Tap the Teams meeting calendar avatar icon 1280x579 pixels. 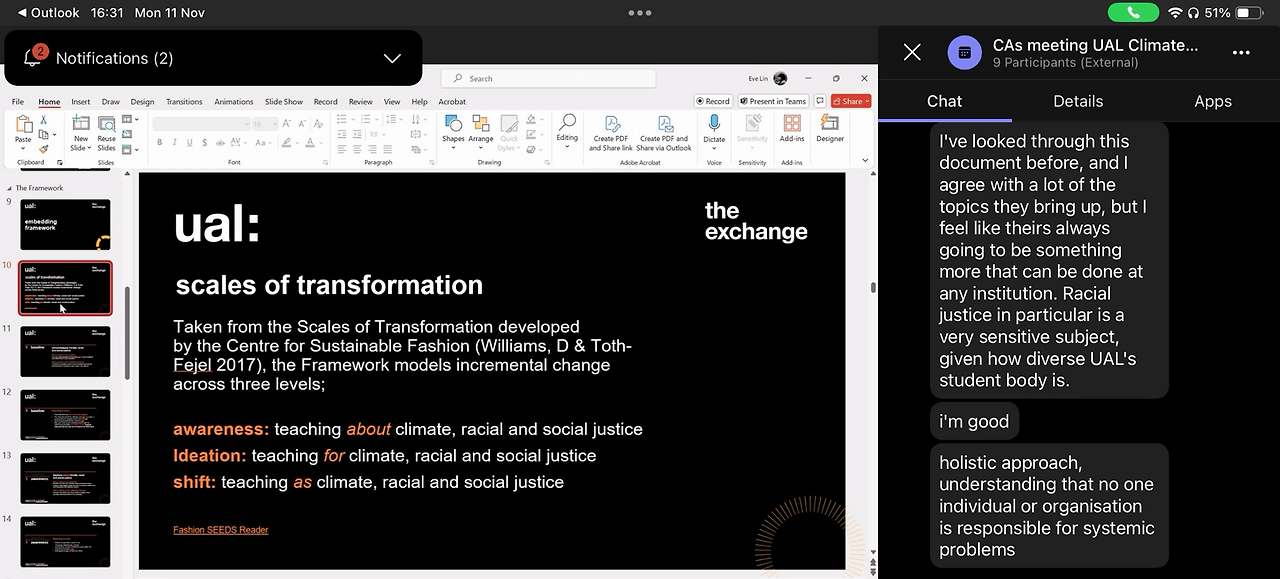coord(964,52)
